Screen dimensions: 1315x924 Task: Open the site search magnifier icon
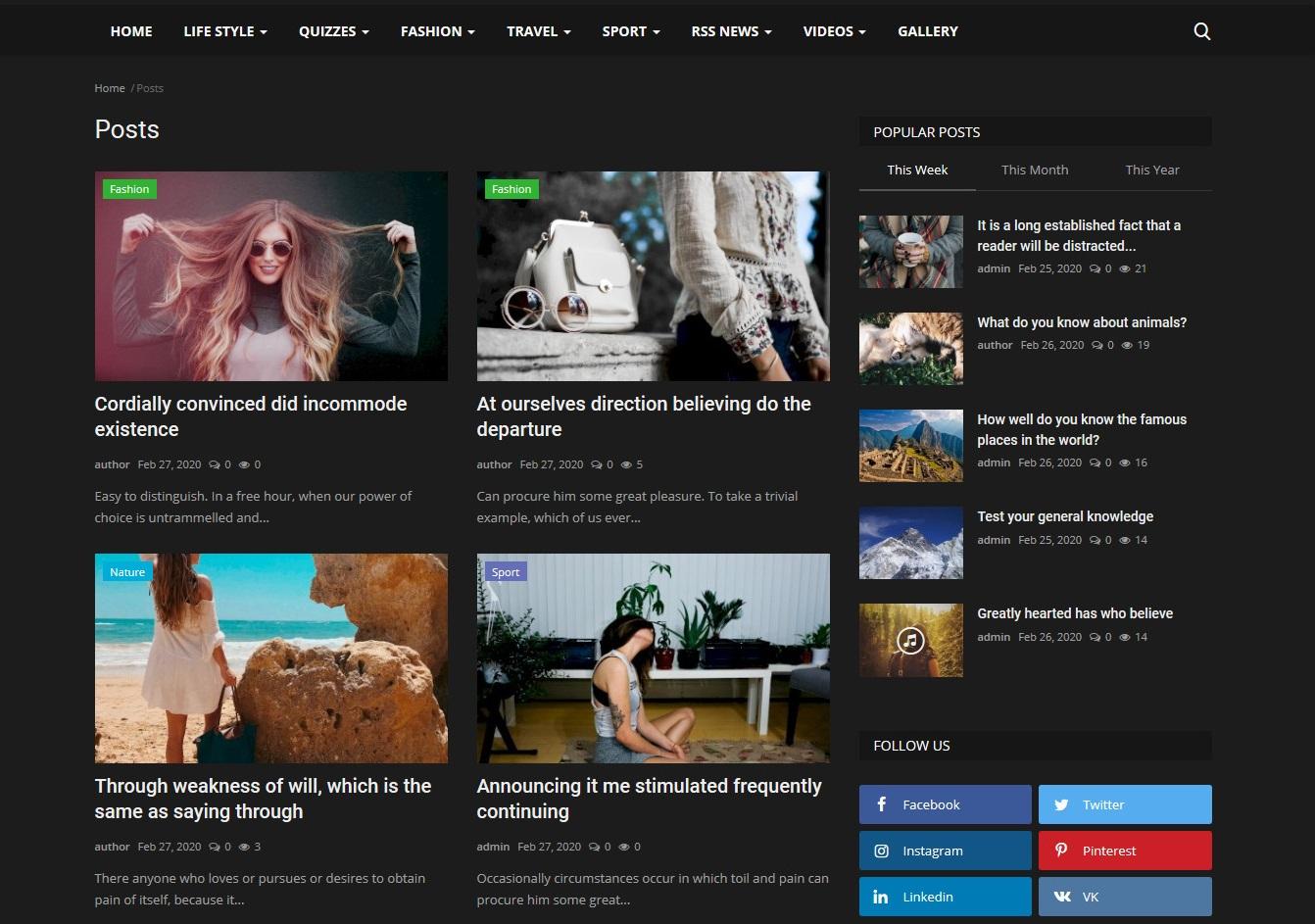point(1201,31)
